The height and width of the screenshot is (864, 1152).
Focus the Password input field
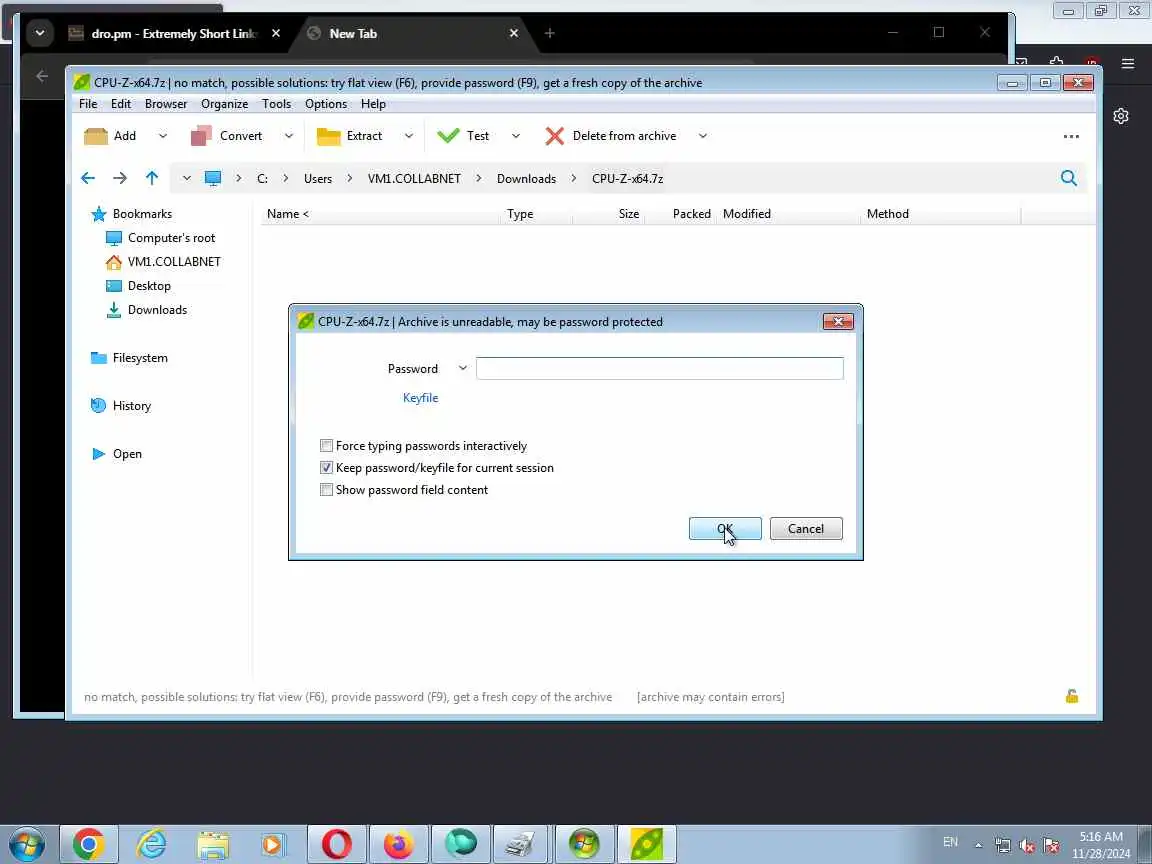(660, 368)
